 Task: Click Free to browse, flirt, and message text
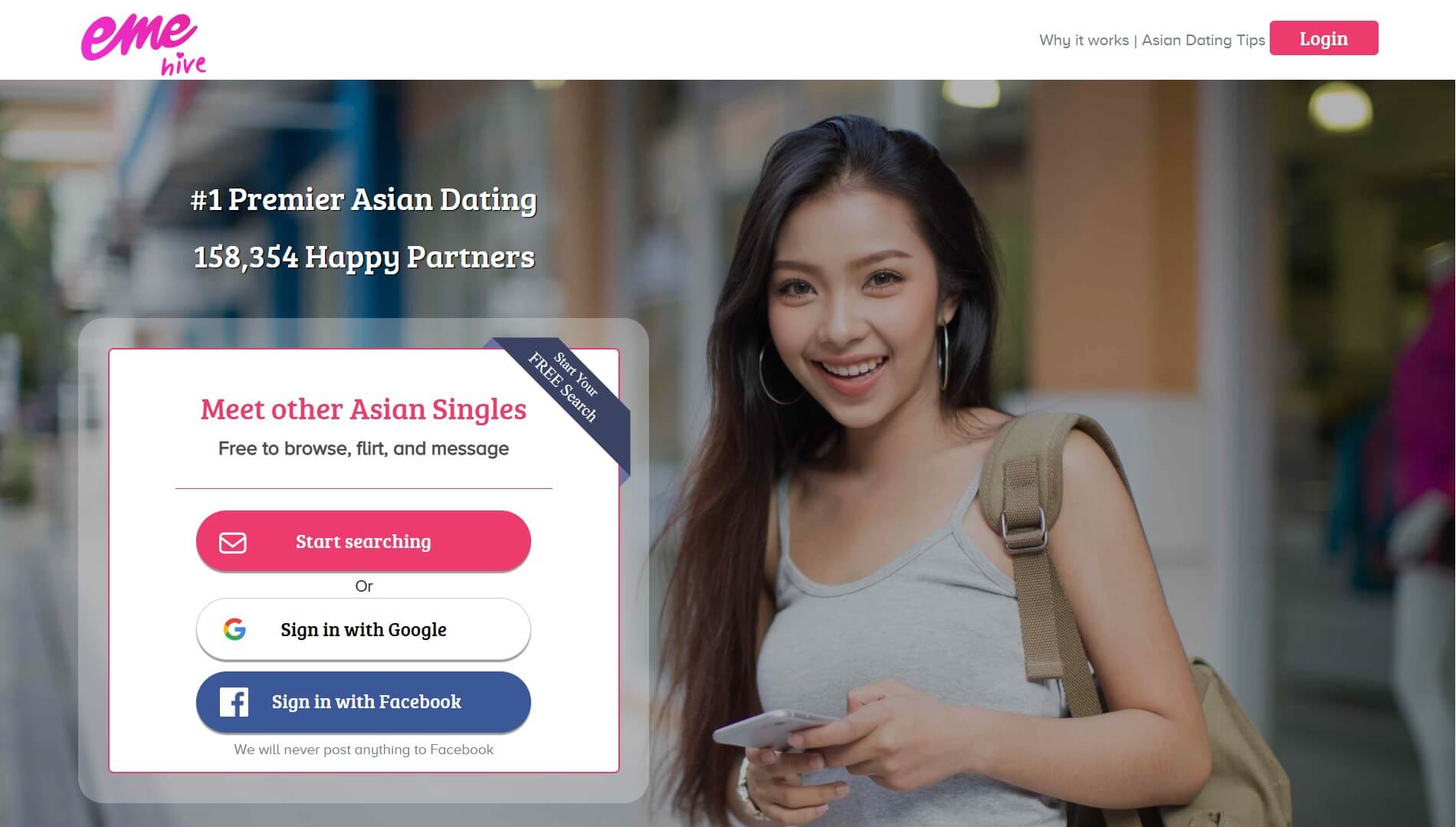(363, 448)
